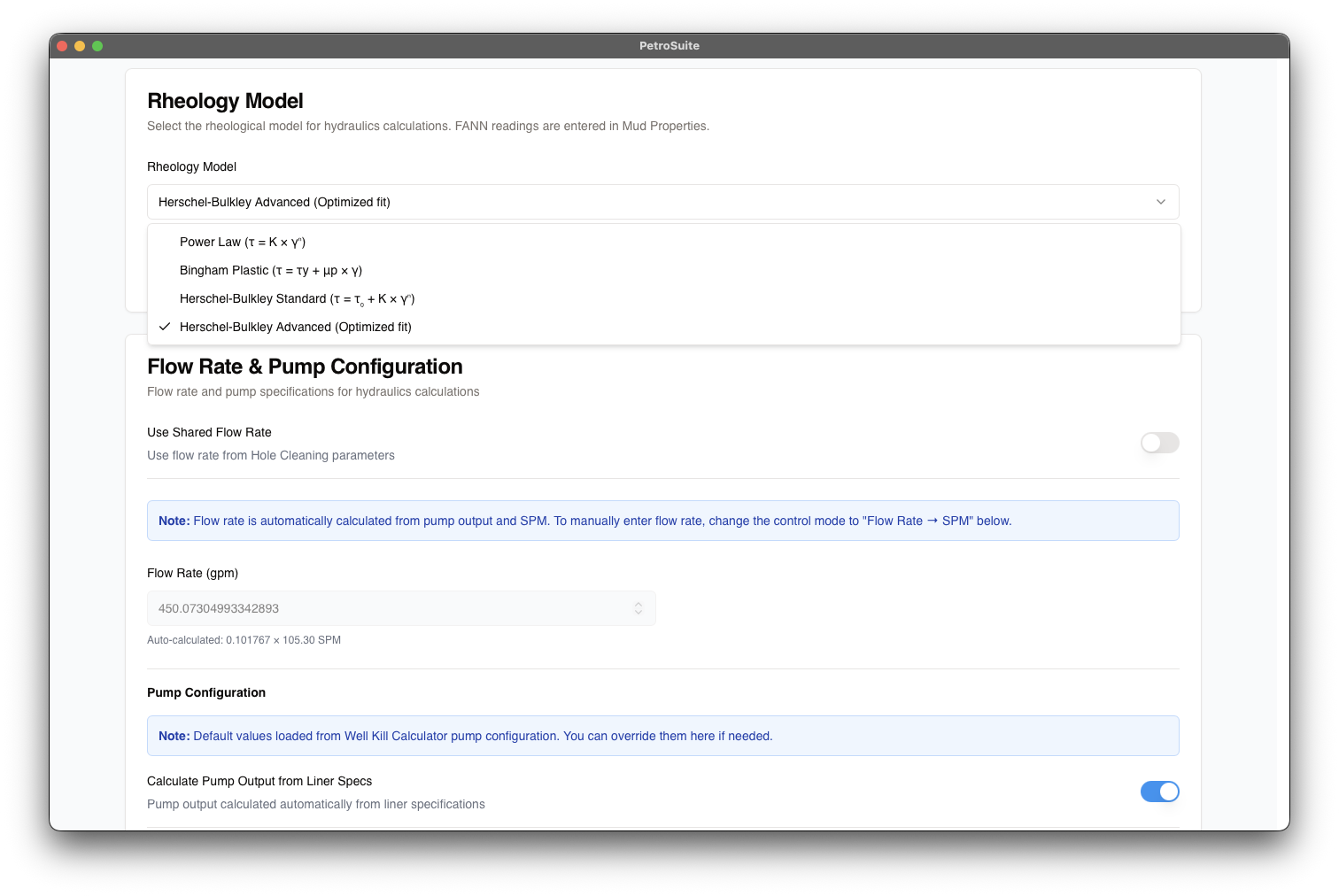
Task: Click the "Flow Rate & Pump Configuration" heading
Action: (x=305, y=366)
